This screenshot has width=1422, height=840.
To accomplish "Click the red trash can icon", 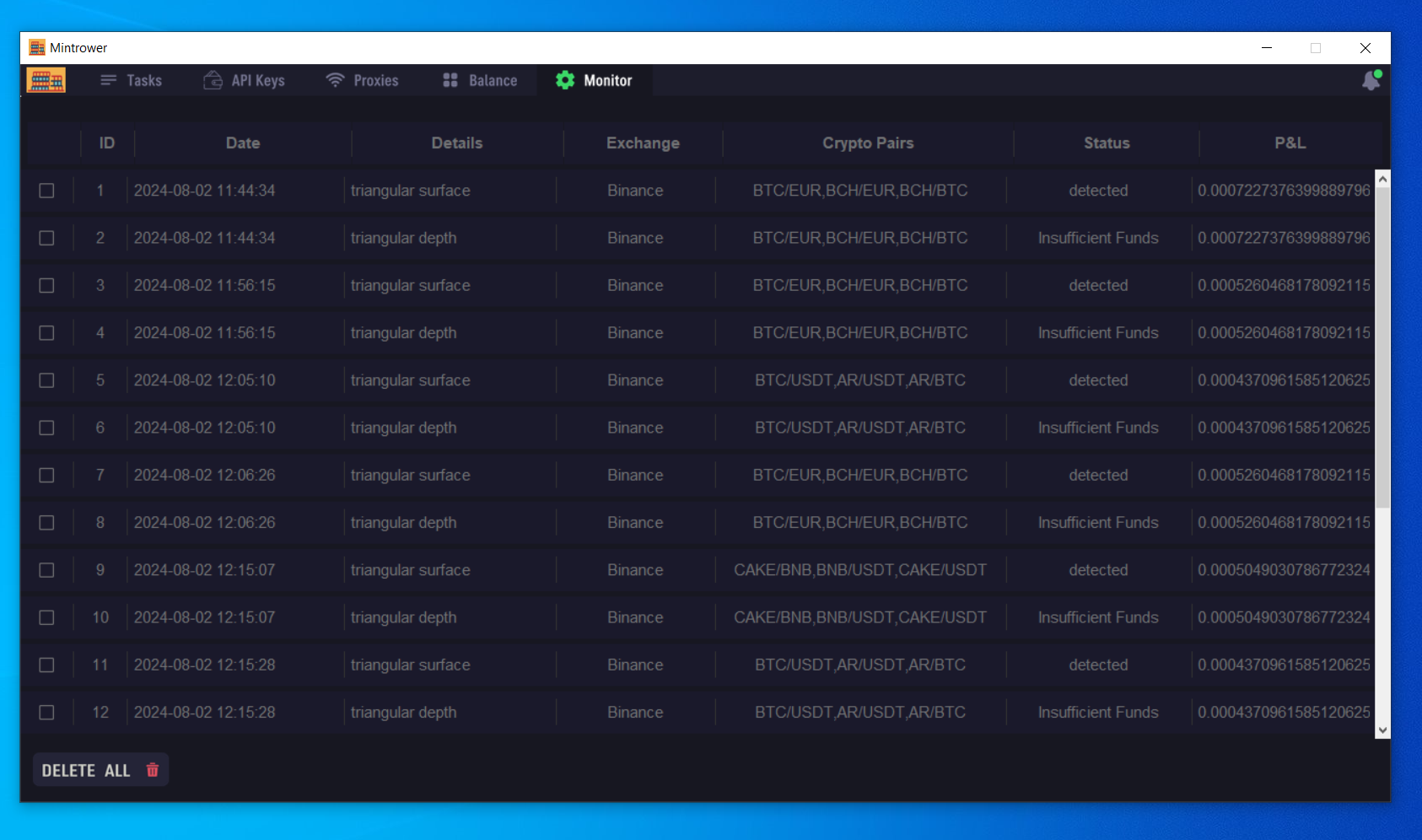I will [x=153, y=770].
